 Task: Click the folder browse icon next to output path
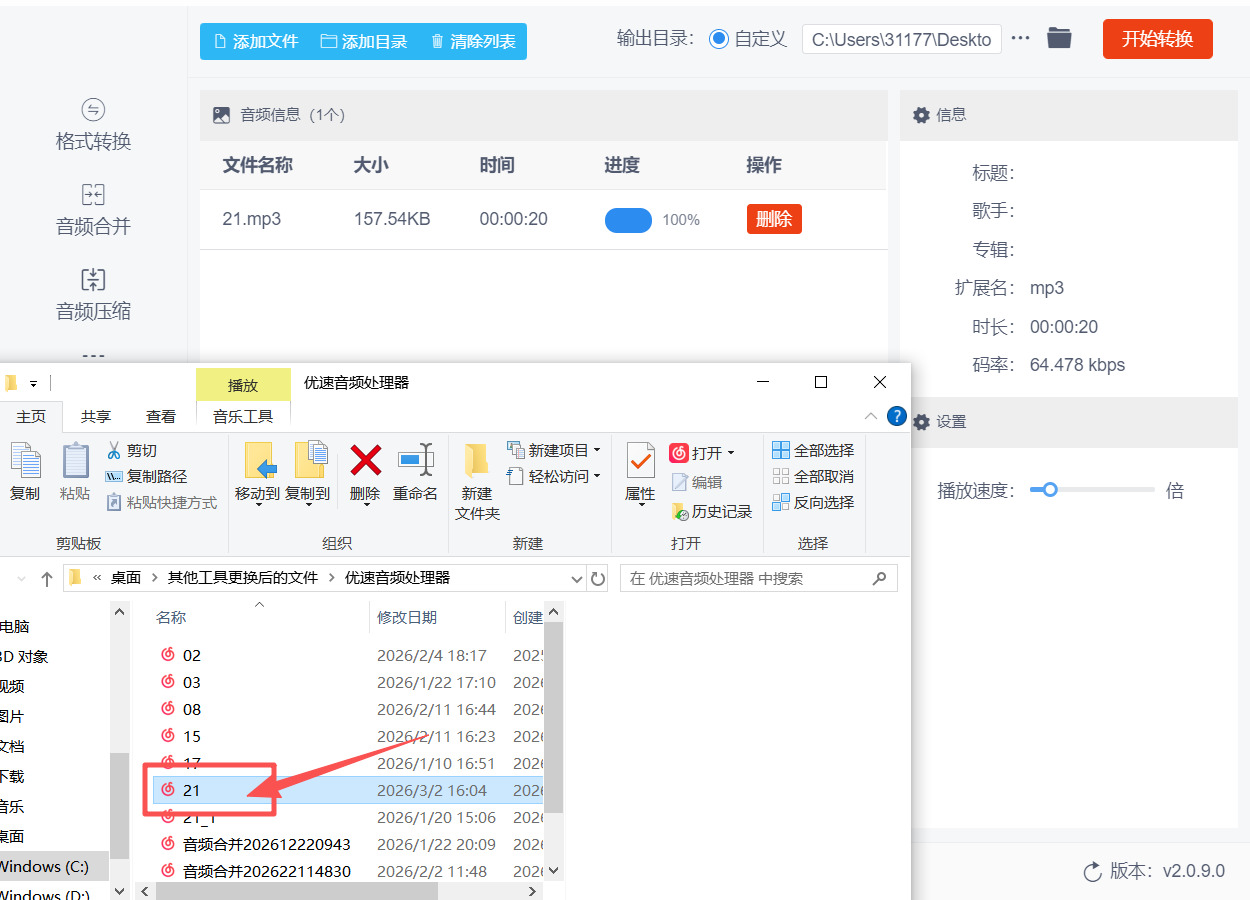pos(1059,39)
